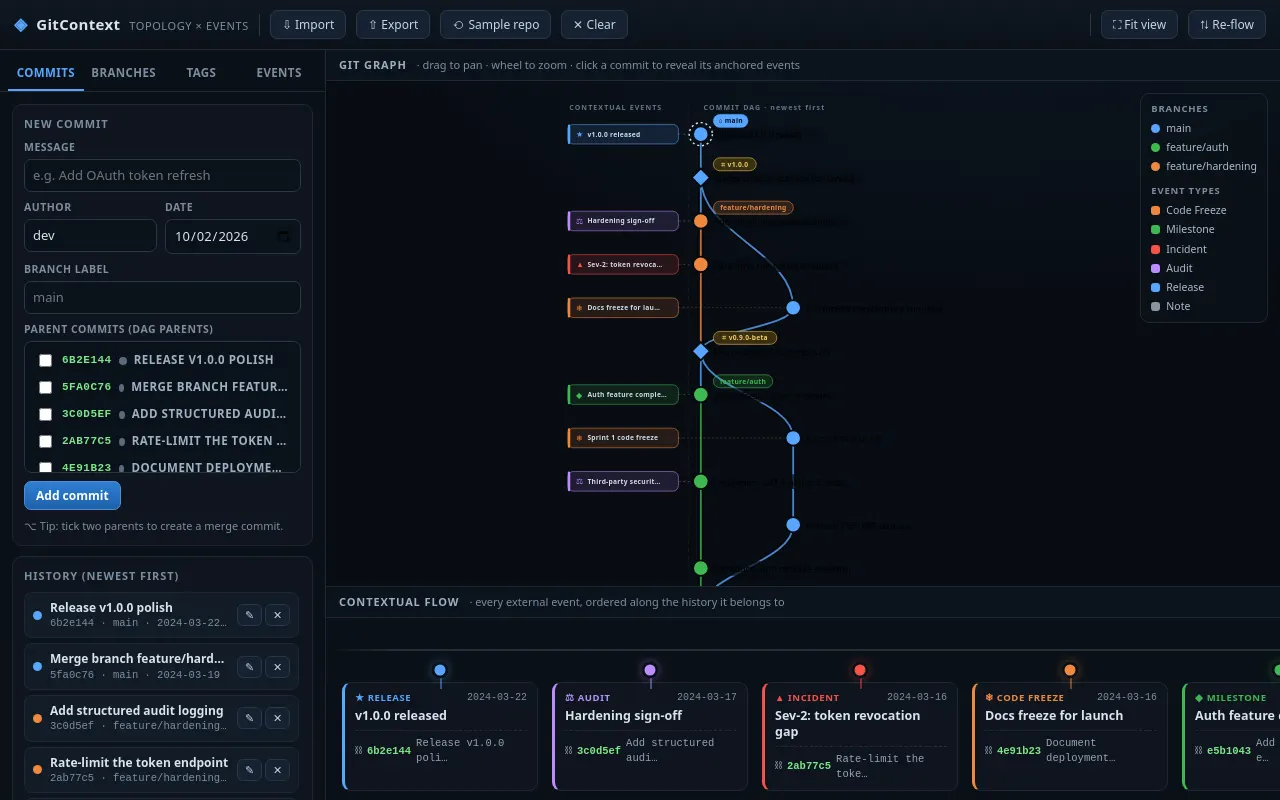Focus the Branch label input field

coord(162,297)
